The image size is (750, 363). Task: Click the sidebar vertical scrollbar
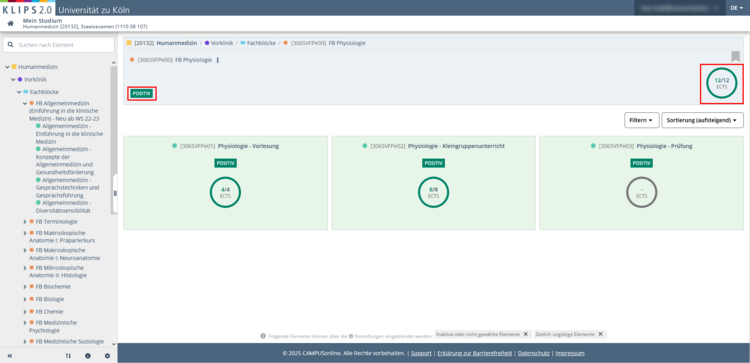pos(113,139)
